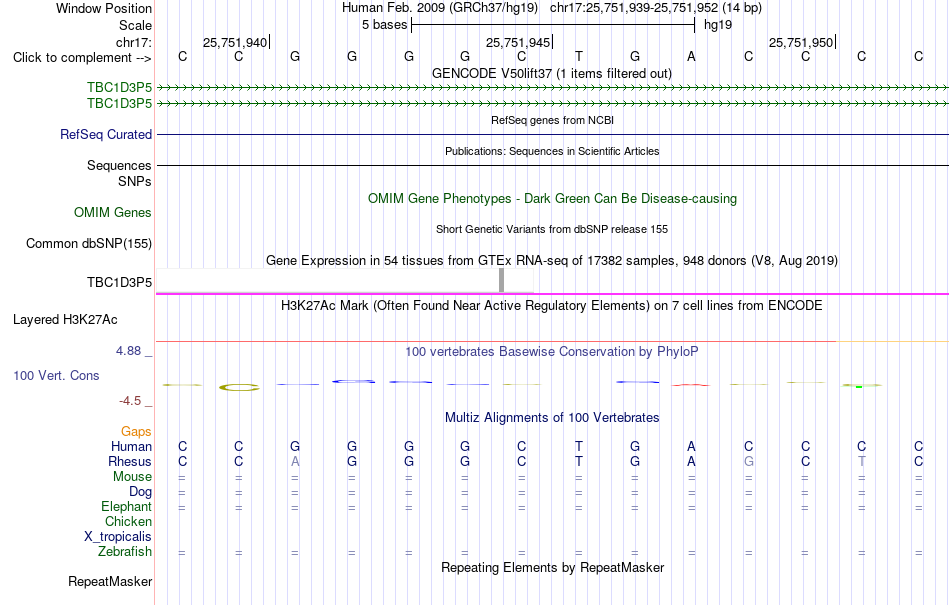Click the 'Rhesus' alignment row label
This screenshot has height=605, width=950.
130,461
